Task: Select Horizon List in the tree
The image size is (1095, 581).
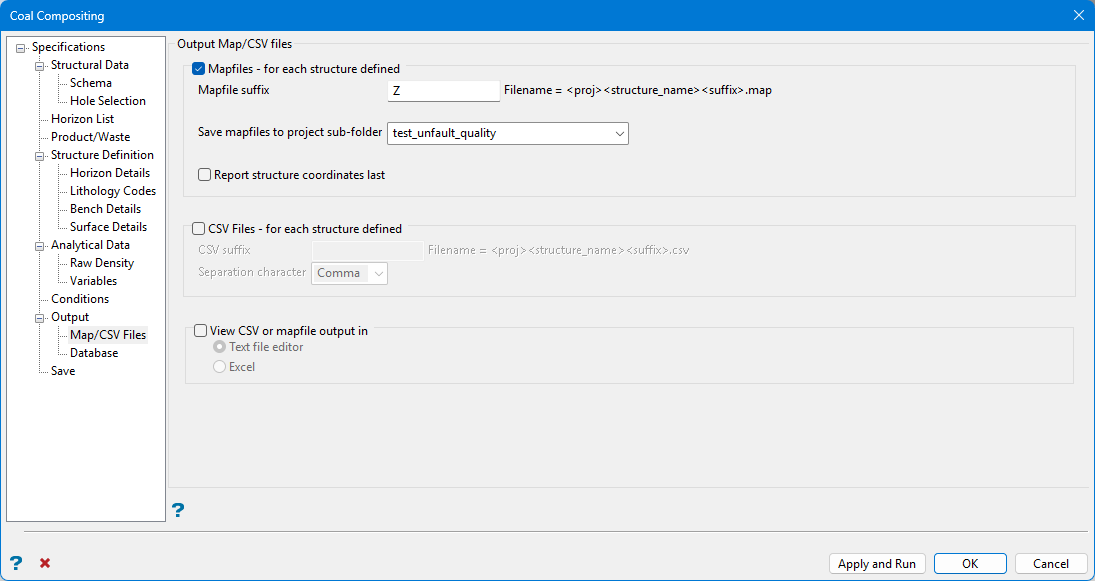Action: click(x=82, y=119)
